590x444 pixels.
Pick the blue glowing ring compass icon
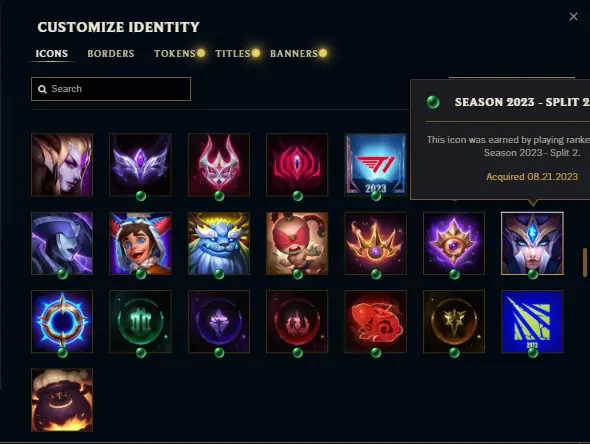pos(62,321)
